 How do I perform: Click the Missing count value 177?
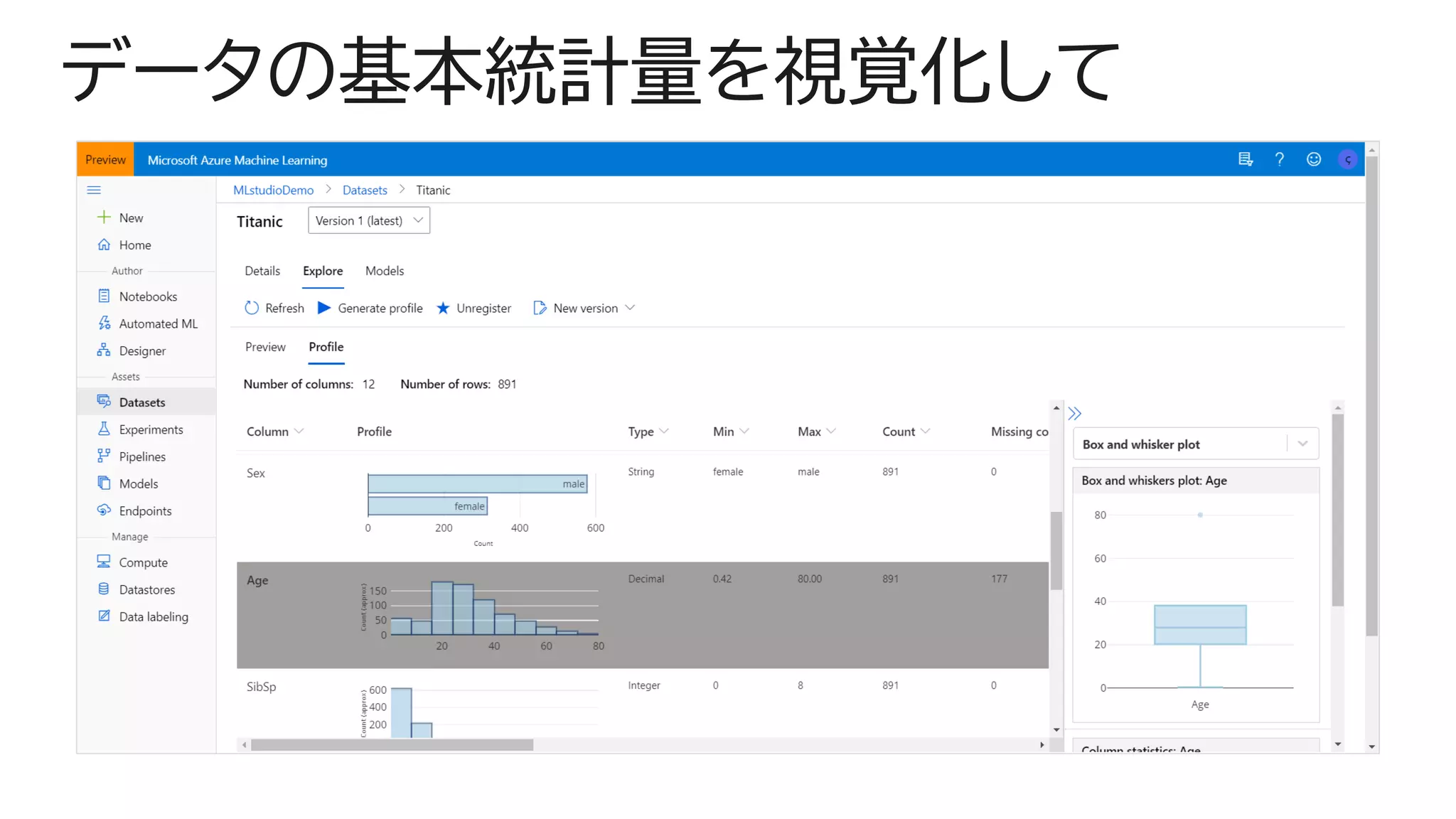click(1000, 579)
